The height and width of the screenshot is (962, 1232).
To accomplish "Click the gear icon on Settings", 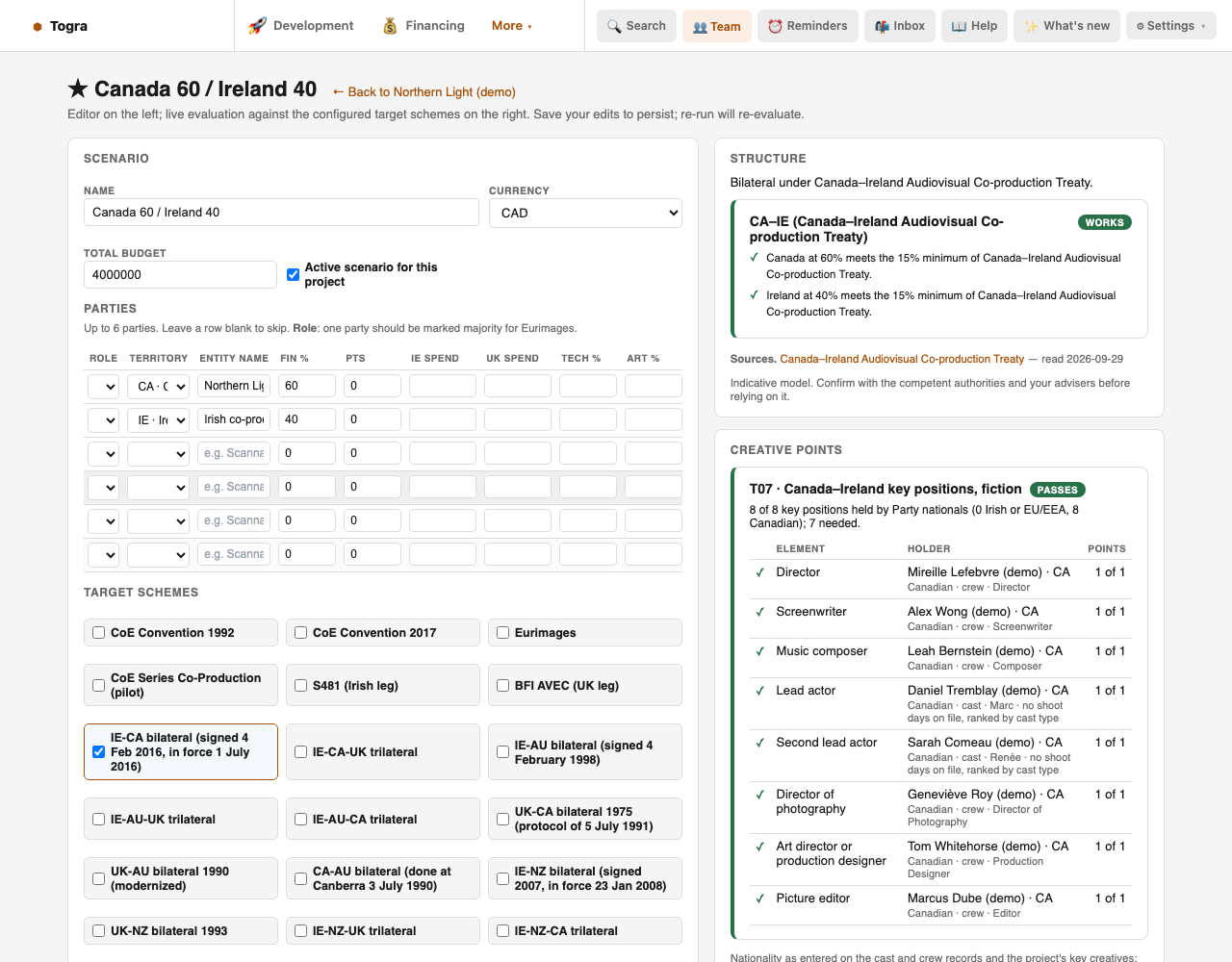I will (1140, 26).
